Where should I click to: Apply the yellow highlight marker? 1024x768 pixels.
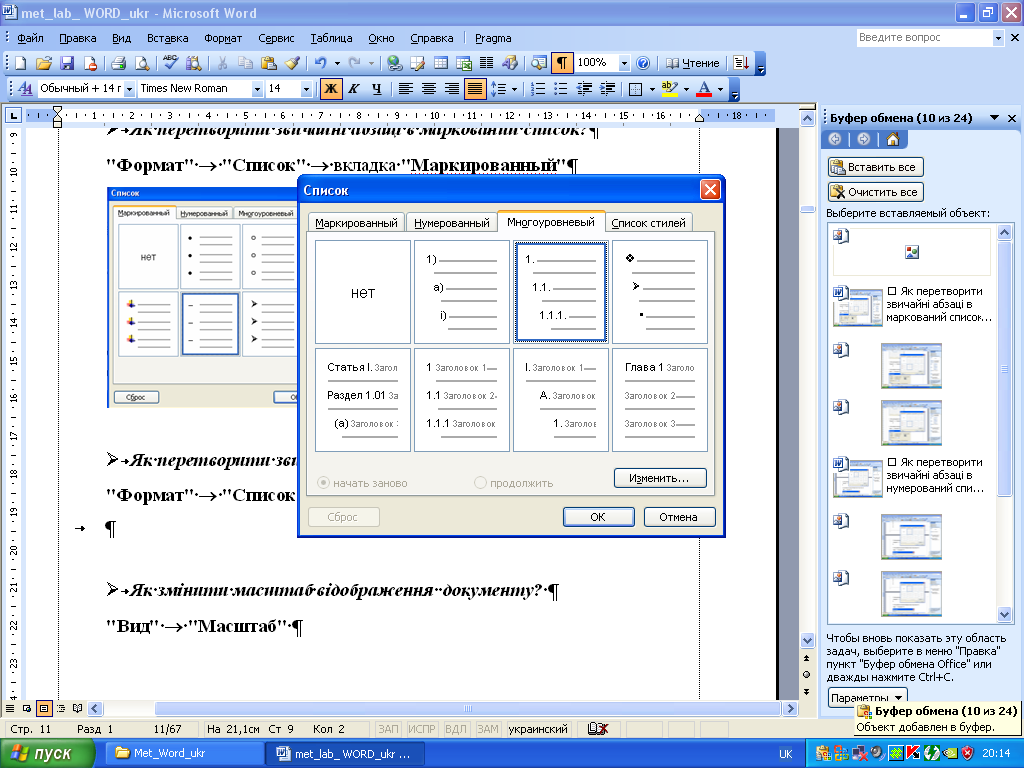coord(669,89)
